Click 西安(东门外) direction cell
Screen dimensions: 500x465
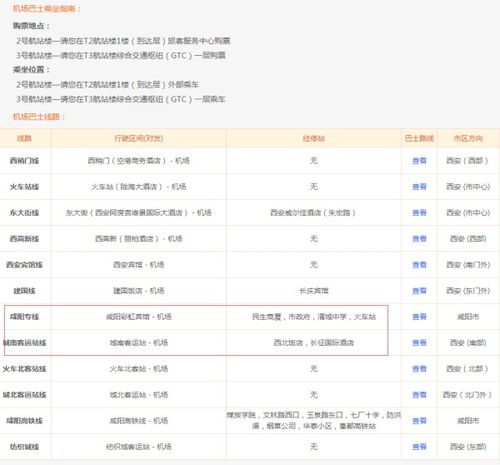[468, 291]
